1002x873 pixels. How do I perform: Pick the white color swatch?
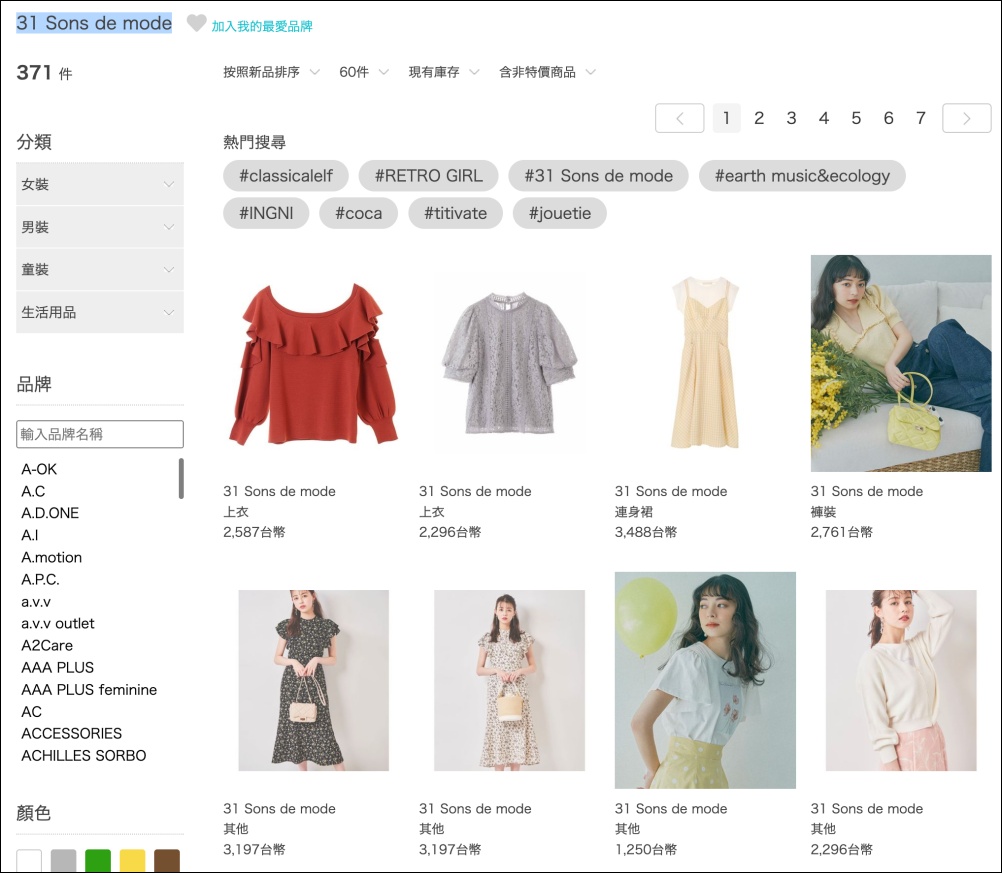[x=29, y=860]
